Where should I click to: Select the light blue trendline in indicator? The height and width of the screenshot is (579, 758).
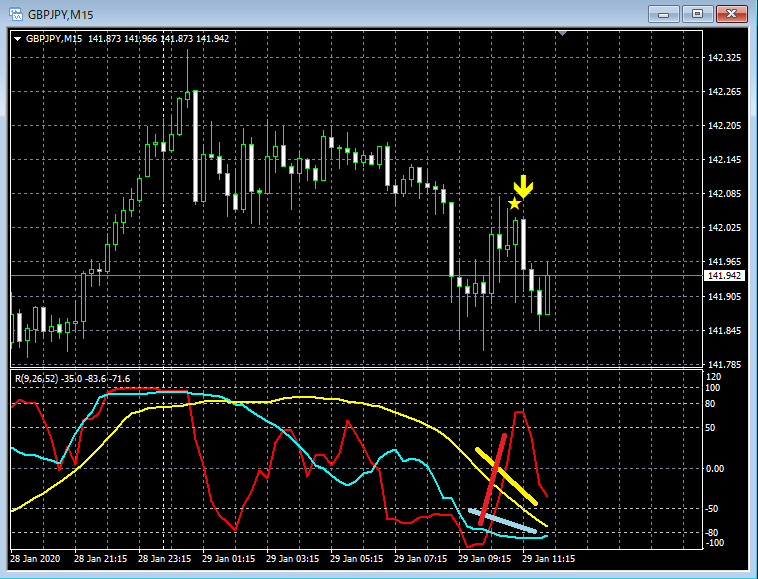pos(502,521)
